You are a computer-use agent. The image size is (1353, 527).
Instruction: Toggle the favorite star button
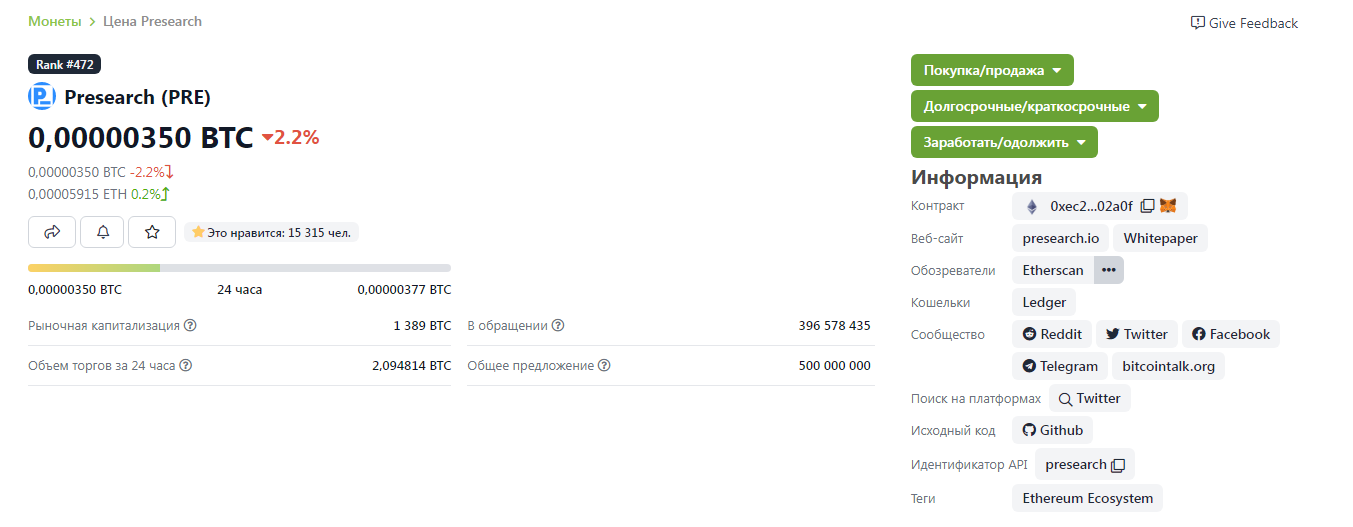tap(152, 232)
